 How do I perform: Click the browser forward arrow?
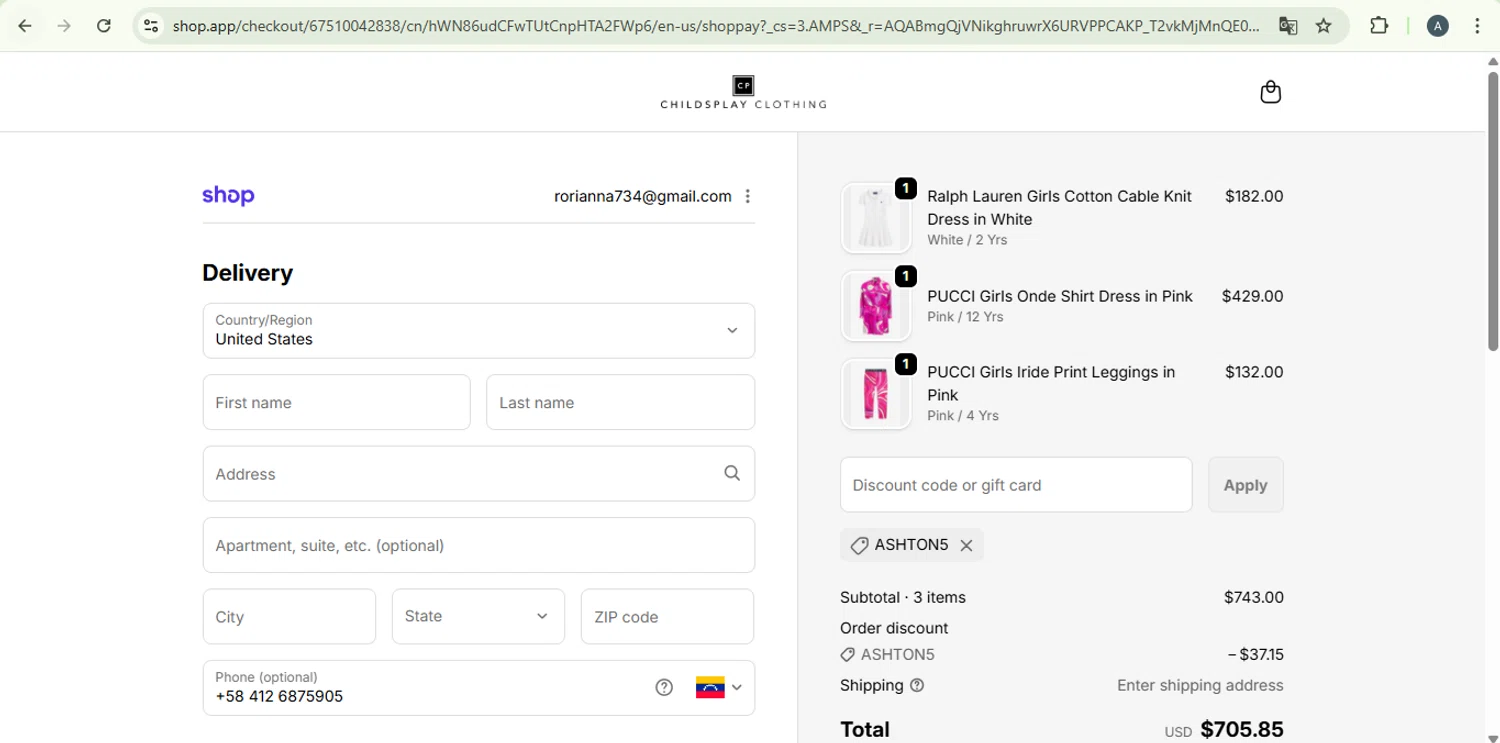[64, 26]
